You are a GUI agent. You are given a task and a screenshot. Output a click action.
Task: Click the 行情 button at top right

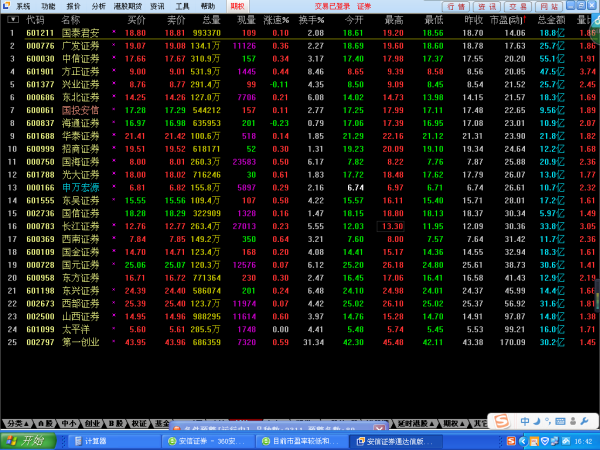pyautogui.click(x=456, y=7)
